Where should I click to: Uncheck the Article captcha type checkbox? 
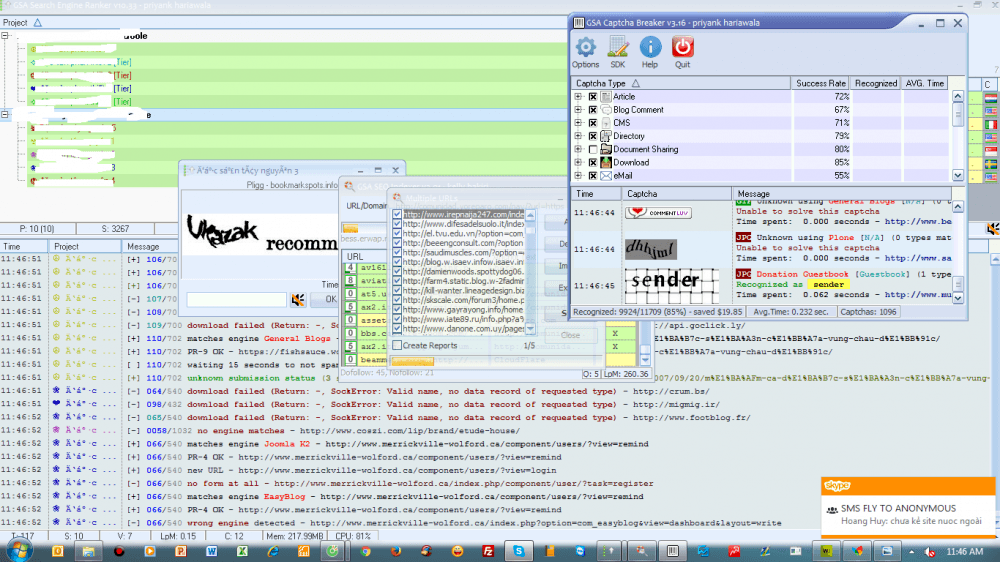pos(592,97)
